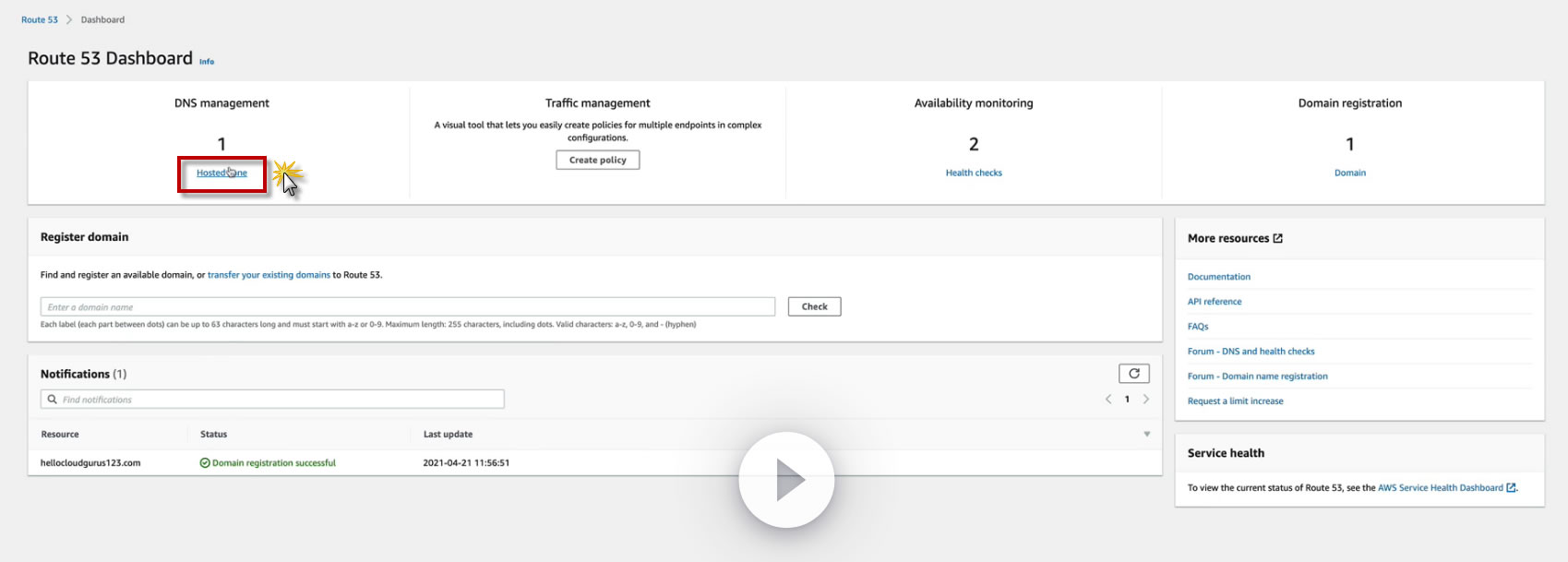Click the More resources external link icon
Viewport: 1568px width, 562px height.
pyautogui.click(x=1278, y=238)
